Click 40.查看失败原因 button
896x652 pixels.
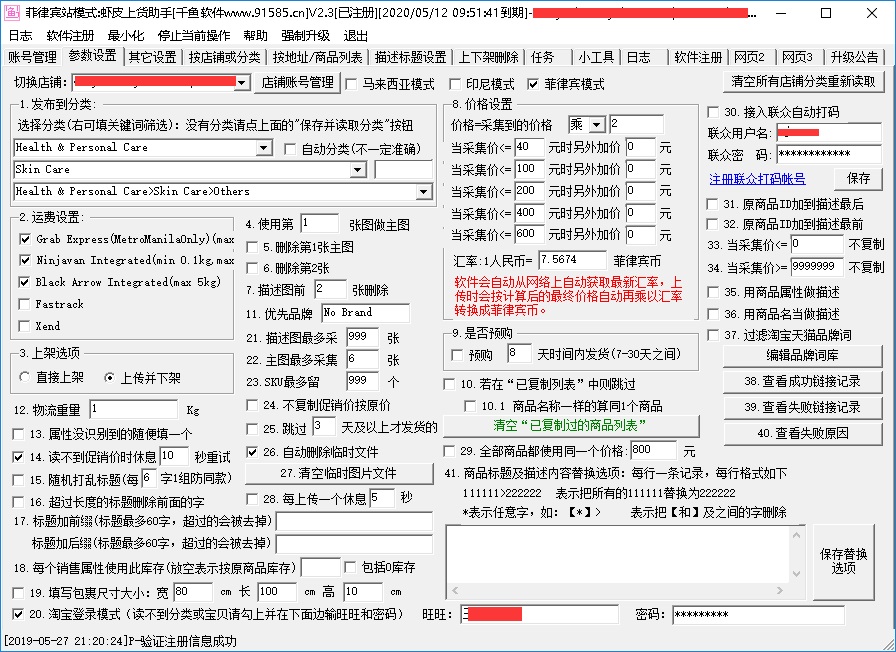click(x=802, y=434)
